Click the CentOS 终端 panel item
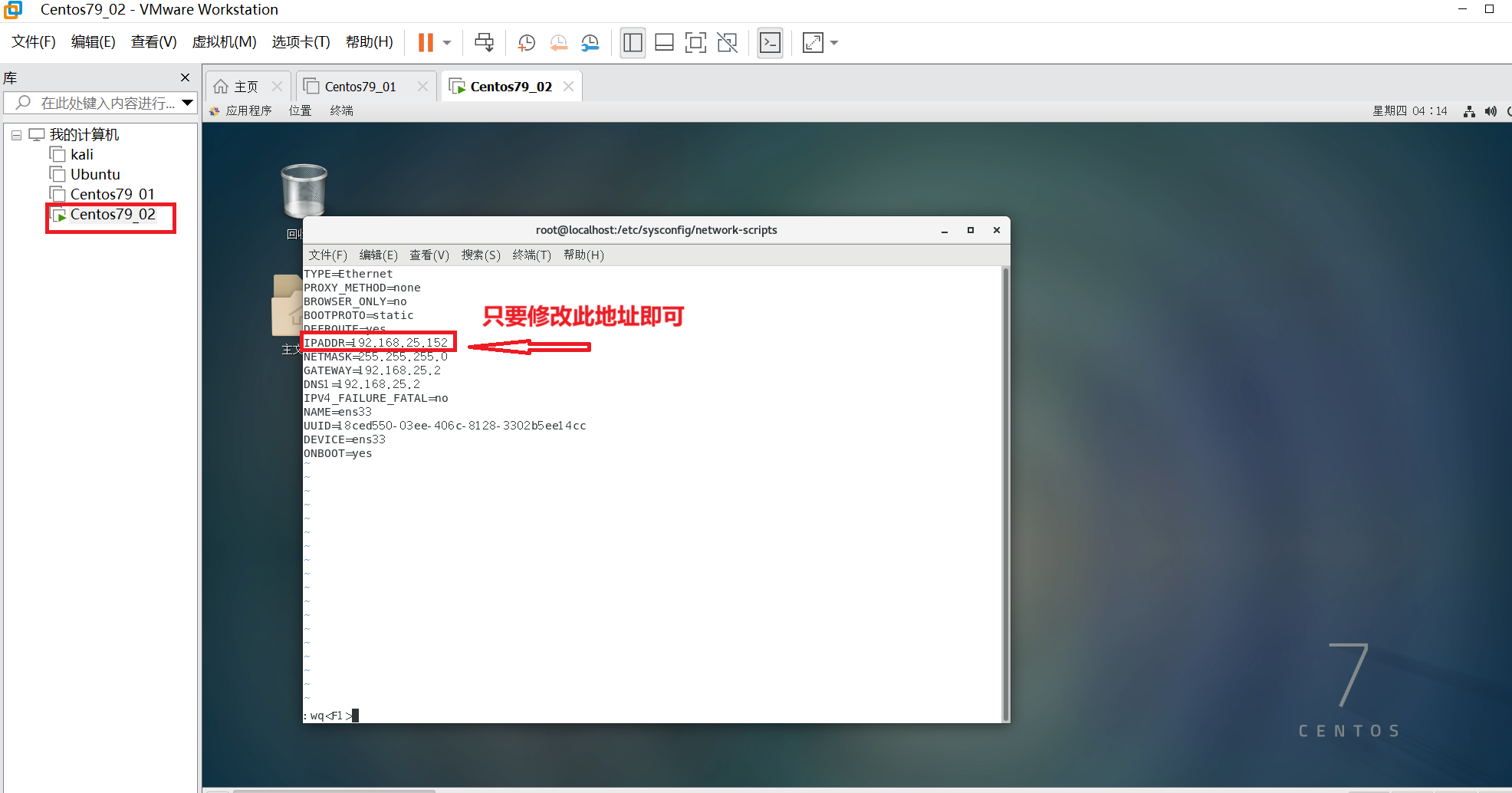Viewport: 1512px width, 793px height. 341,111
